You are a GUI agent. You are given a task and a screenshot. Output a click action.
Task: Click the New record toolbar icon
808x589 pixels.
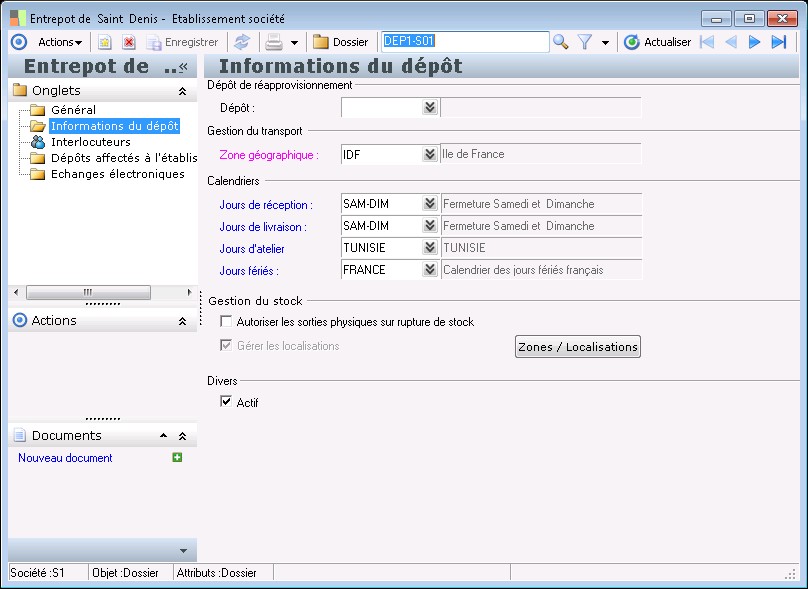click(105, 42)
